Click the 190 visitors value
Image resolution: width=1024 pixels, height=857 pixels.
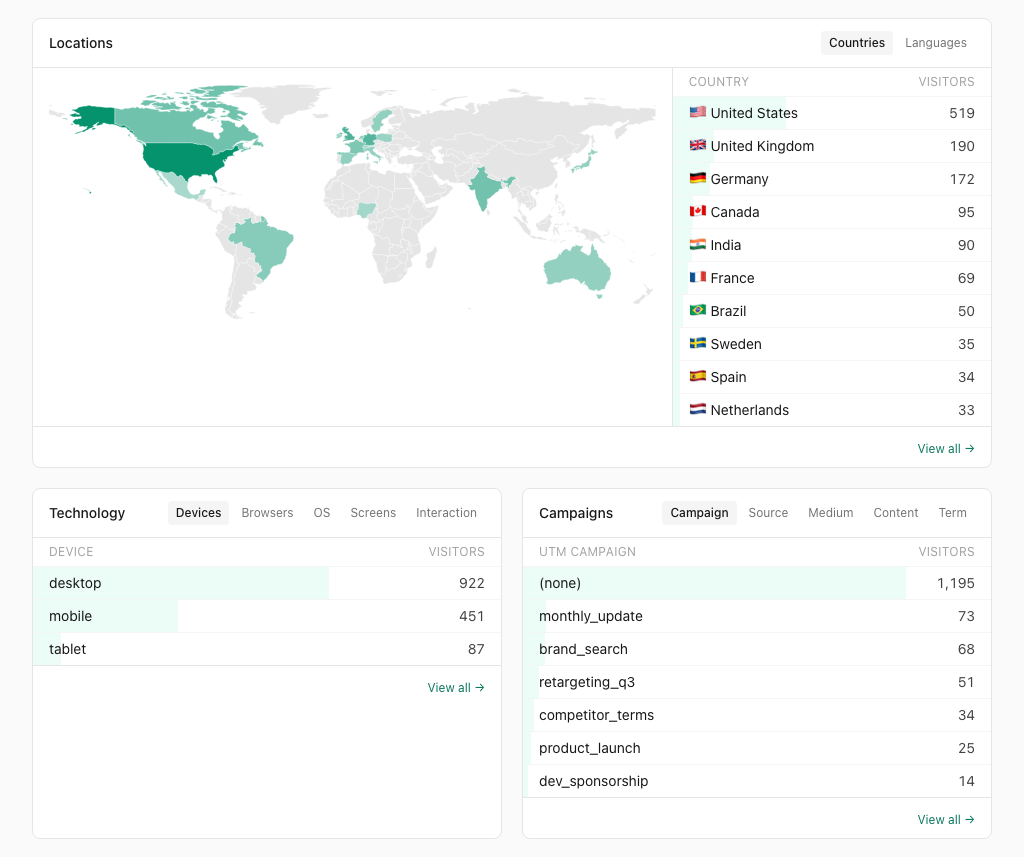(x=962, y=146)
